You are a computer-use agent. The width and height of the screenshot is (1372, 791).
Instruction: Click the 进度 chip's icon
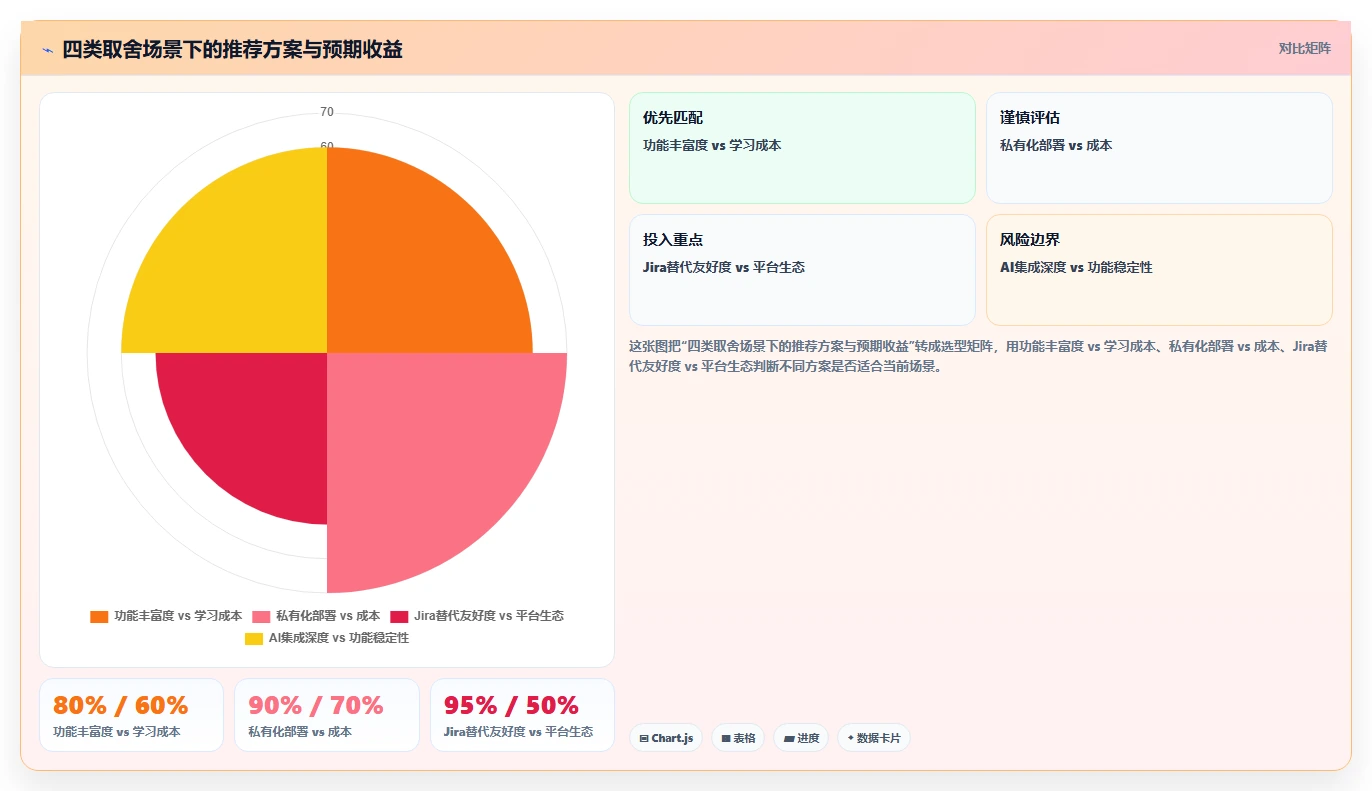click(789, 738)
